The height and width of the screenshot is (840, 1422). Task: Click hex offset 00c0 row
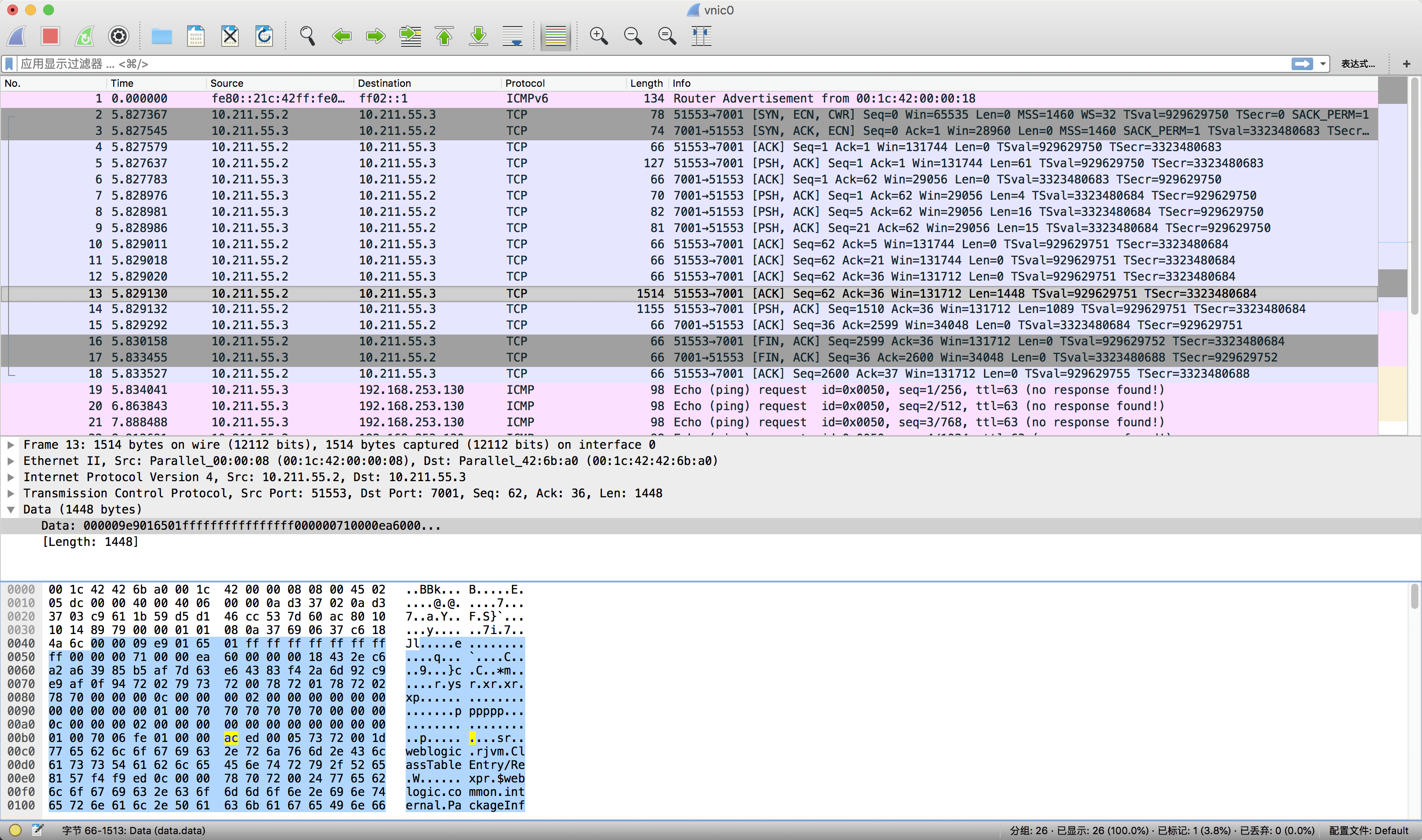point(21,752)
